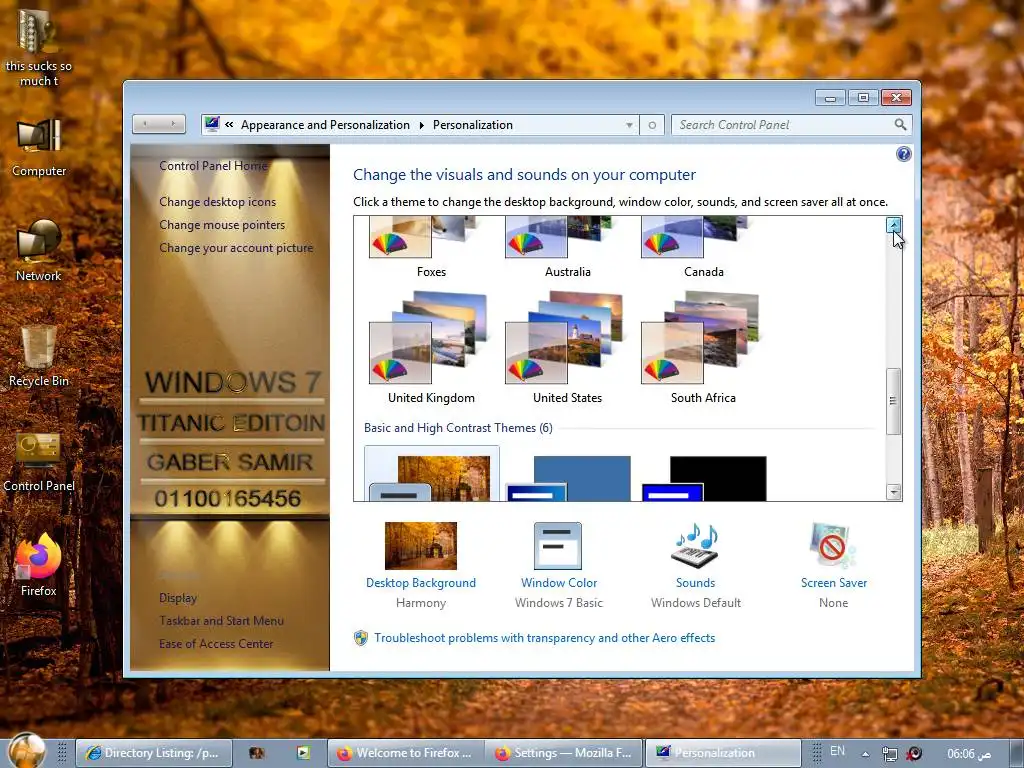Click the Screen Saver link text

coord(834,583)
